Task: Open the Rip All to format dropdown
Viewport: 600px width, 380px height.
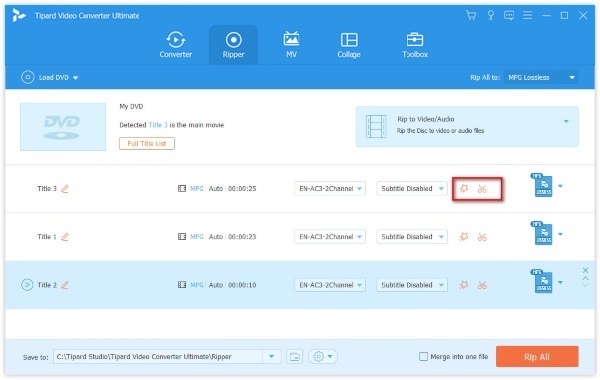Action: point(541,77)
